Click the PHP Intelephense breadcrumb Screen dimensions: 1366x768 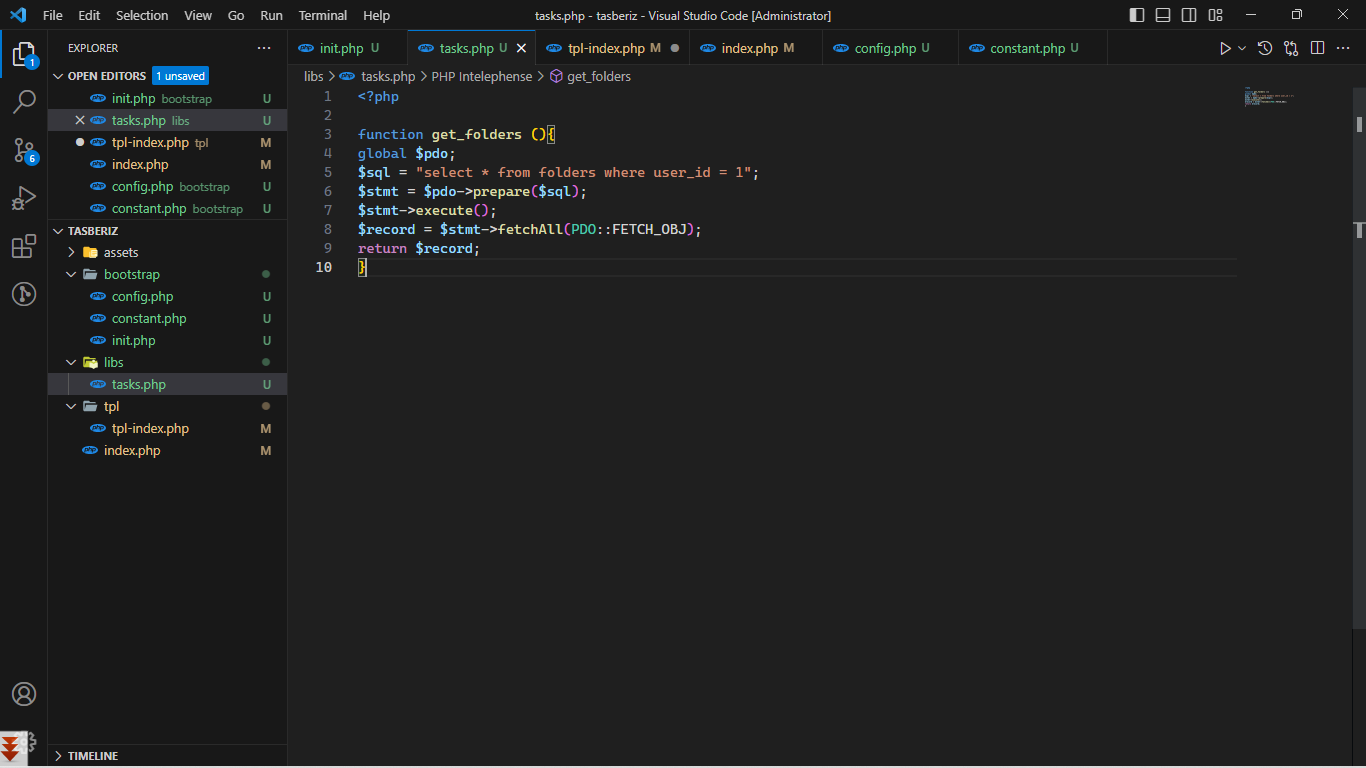click(x=482, y=76)
